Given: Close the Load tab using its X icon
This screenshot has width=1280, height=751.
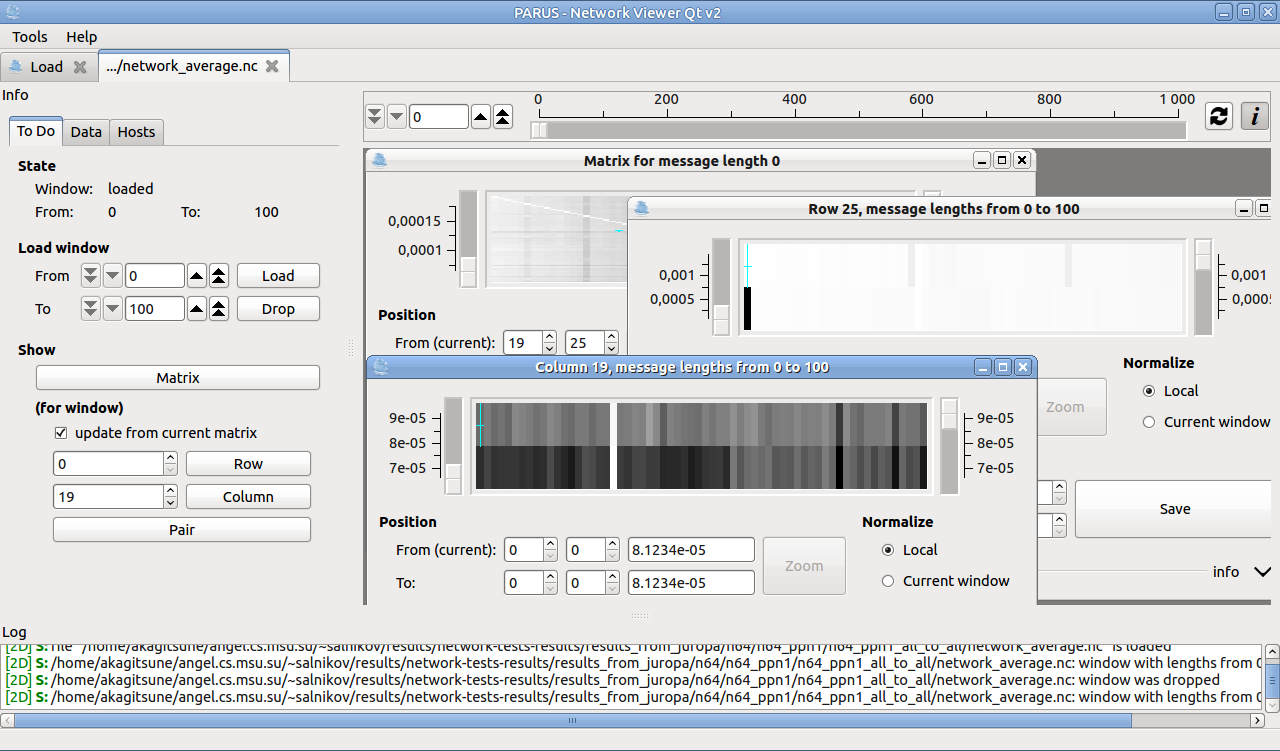Looking at the screenshot, I should tap(81, 67).
